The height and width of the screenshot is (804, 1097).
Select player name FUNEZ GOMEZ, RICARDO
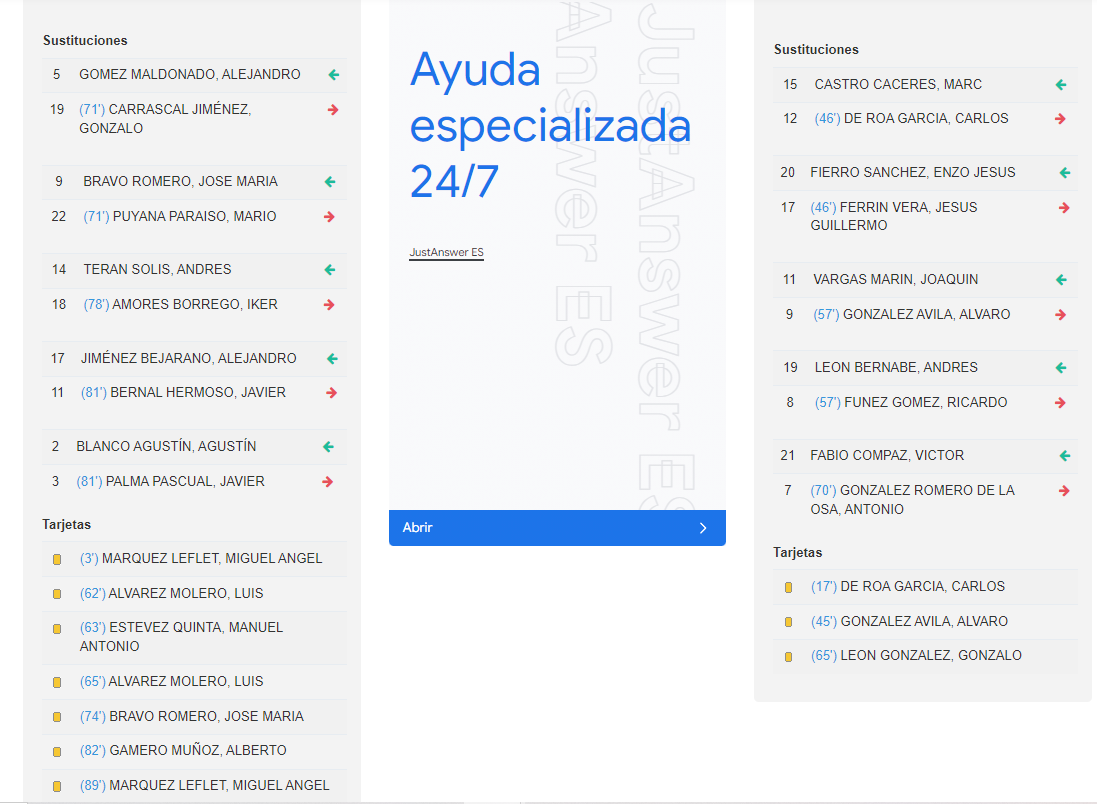pos(926,402)
